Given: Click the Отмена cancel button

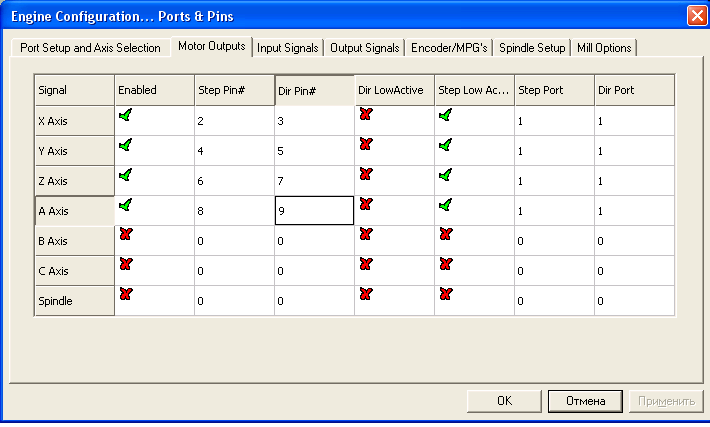Looking at the screenshot, I should click(x=585, y=401).
